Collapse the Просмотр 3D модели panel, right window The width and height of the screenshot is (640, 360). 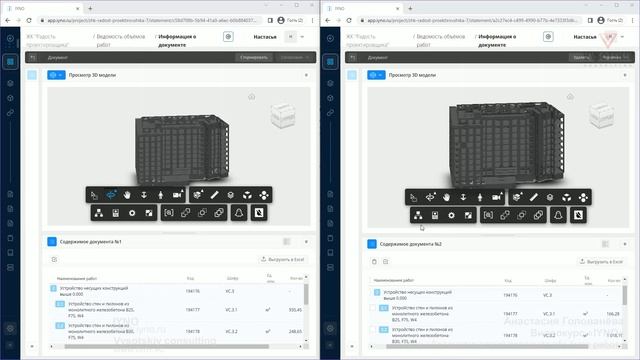[625, 75]
